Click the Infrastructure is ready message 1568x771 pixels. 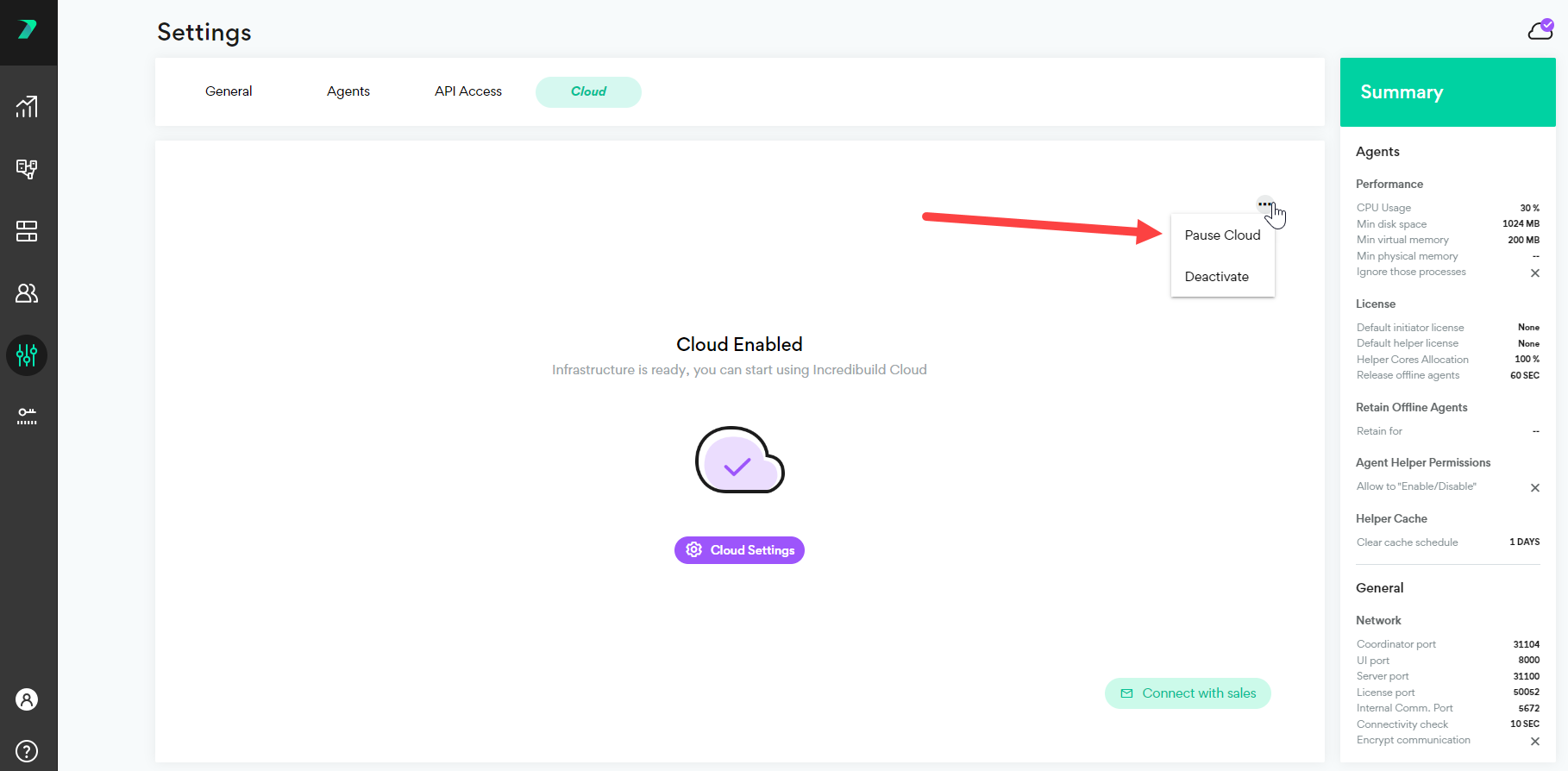coord(739,370)
